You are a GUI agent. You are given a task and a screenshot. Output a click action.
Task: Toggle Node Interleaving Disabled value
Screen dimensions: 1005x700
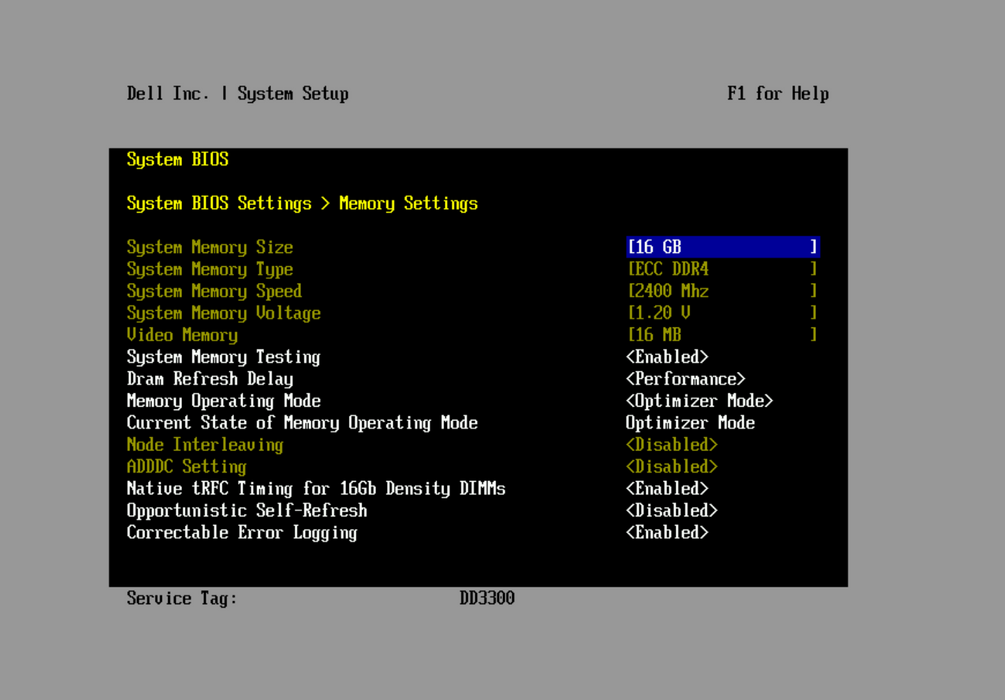tap(671, 445)
